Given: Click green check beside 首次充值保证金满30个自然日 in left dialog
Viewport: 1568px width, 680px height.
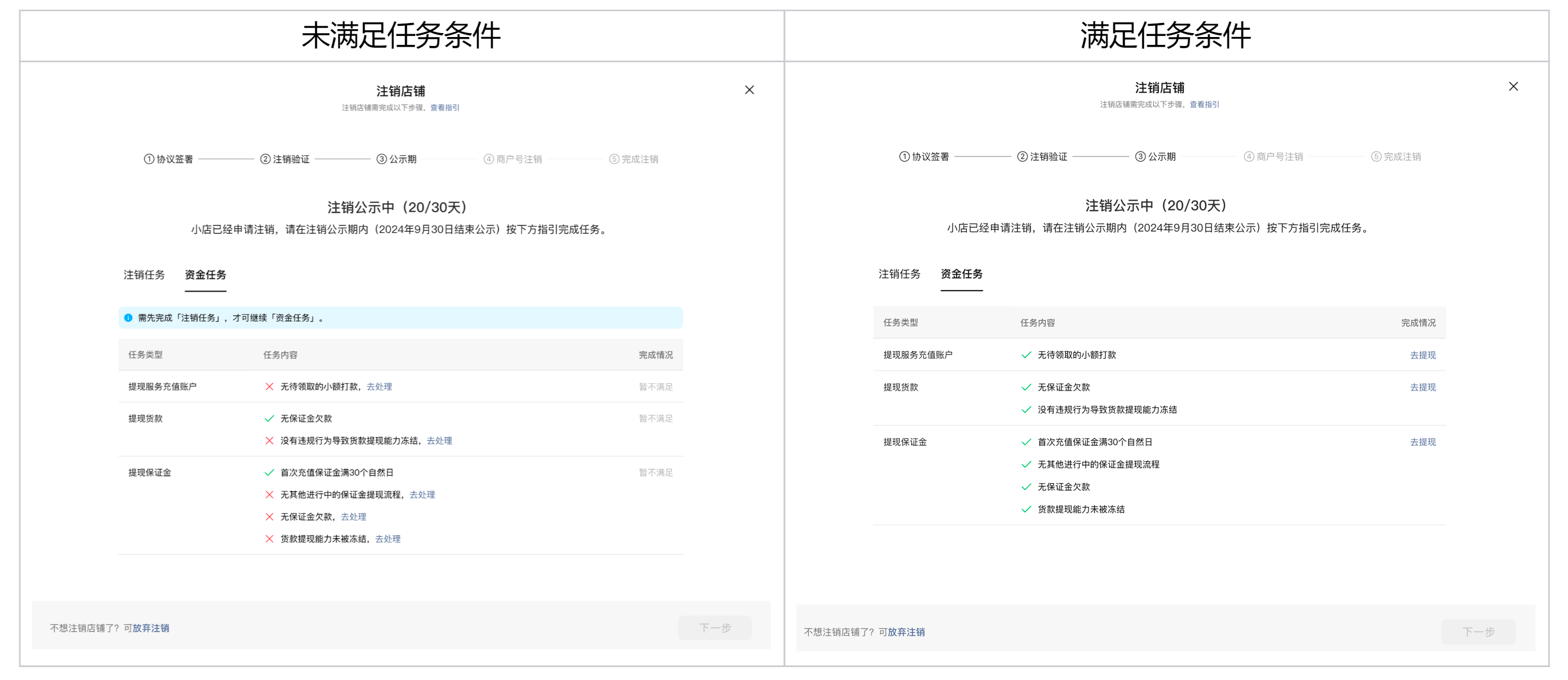Looking at the screenshot, I should (x=269, y=473).
